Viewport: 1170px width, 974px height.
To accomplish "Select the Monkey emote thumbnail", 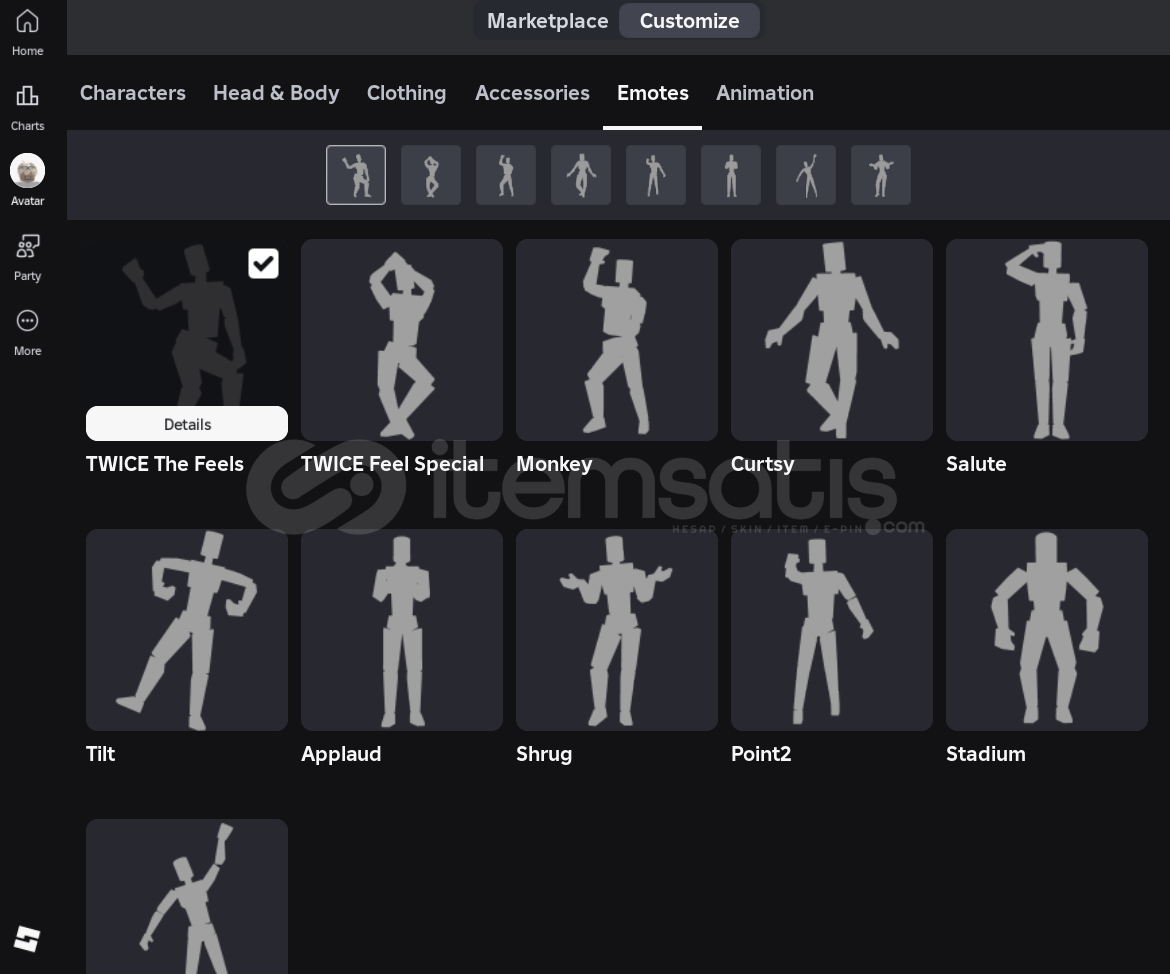I will (616, 340).
